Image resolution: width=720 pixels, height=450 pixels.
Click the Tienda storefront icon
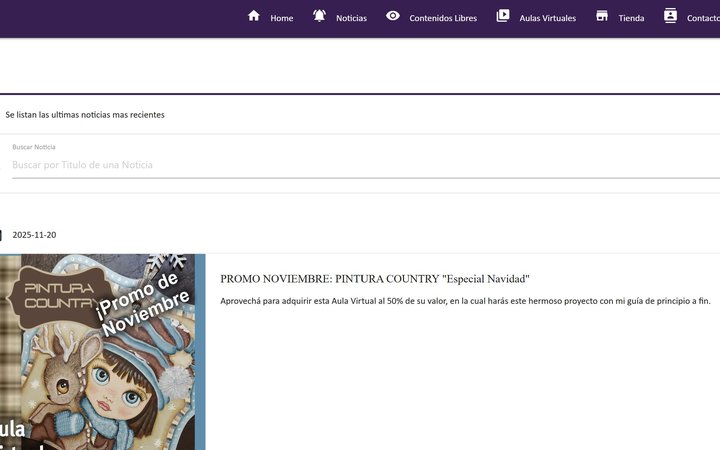602,16
